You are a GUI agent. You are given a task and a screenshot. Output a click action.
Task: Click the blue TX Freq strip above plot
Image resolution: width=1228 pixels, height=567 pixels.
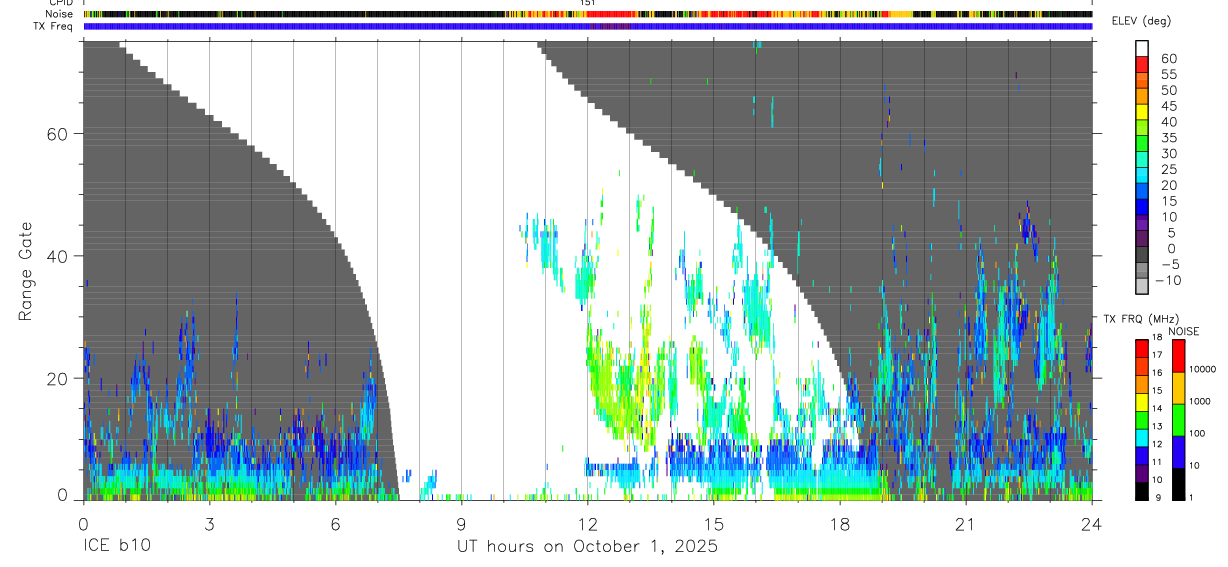pos(588,26)
